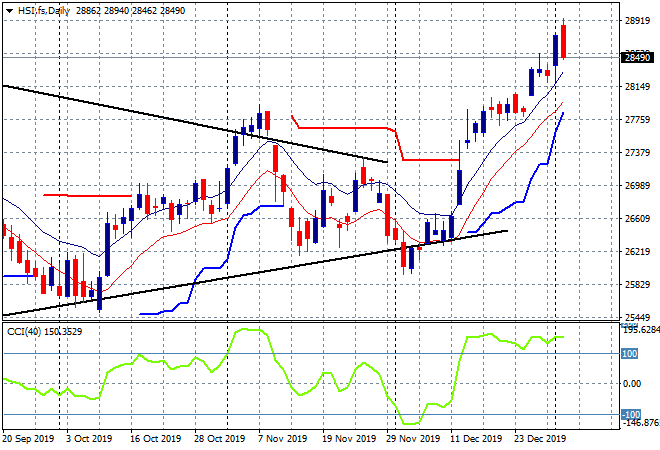Screen dimensions: 660x450
Task: Click the CCI -100 level label
Action: pos(631,415)
